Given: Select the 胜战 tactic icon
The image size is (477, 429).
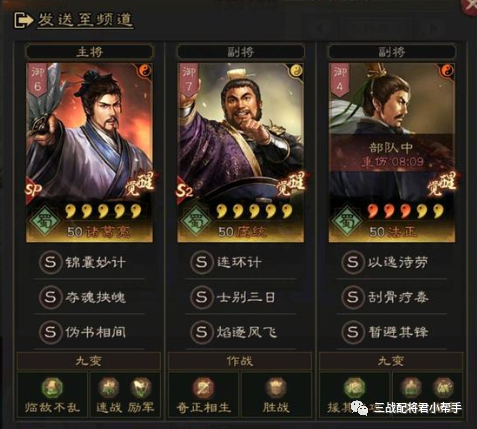Looking at the screenshot, I should (x=276, y=388).
